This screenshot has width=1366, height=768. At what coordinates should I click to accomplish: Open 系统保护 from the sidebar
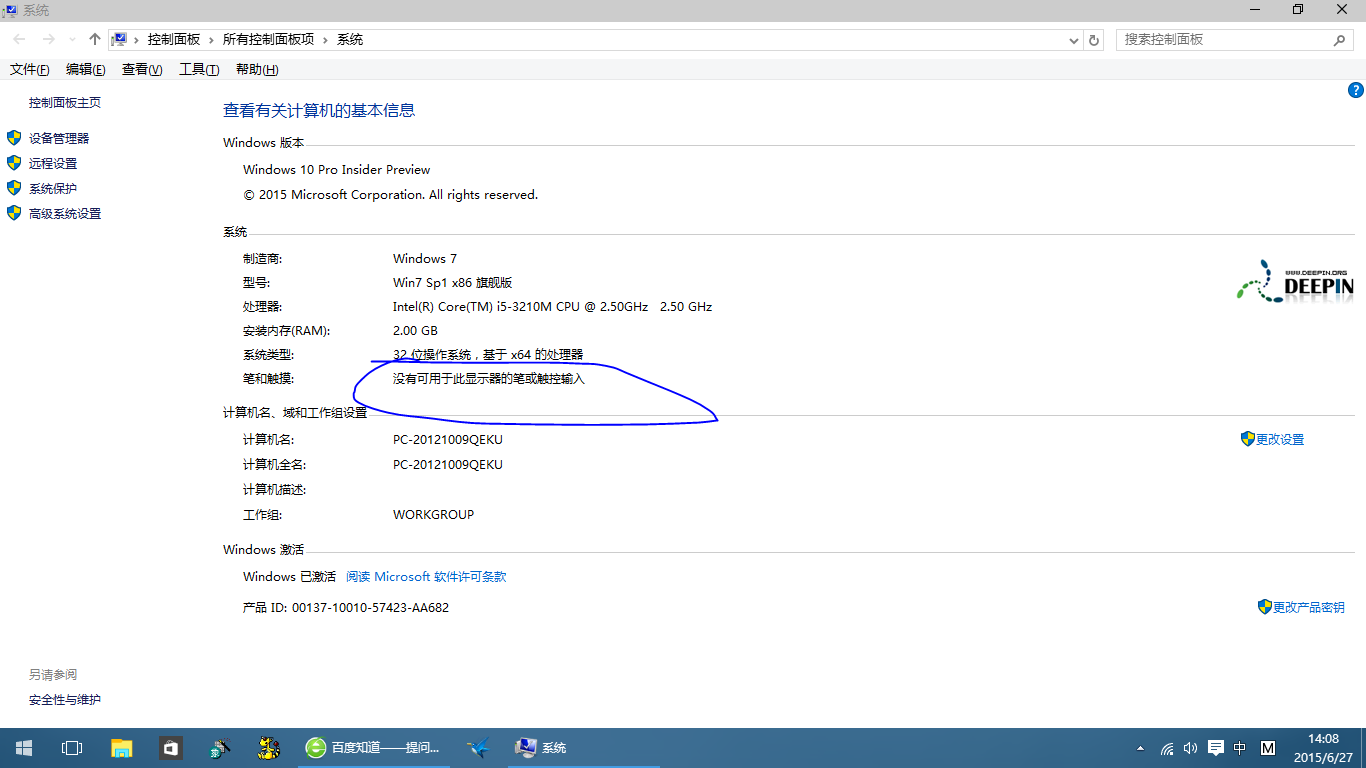(53, 188)
